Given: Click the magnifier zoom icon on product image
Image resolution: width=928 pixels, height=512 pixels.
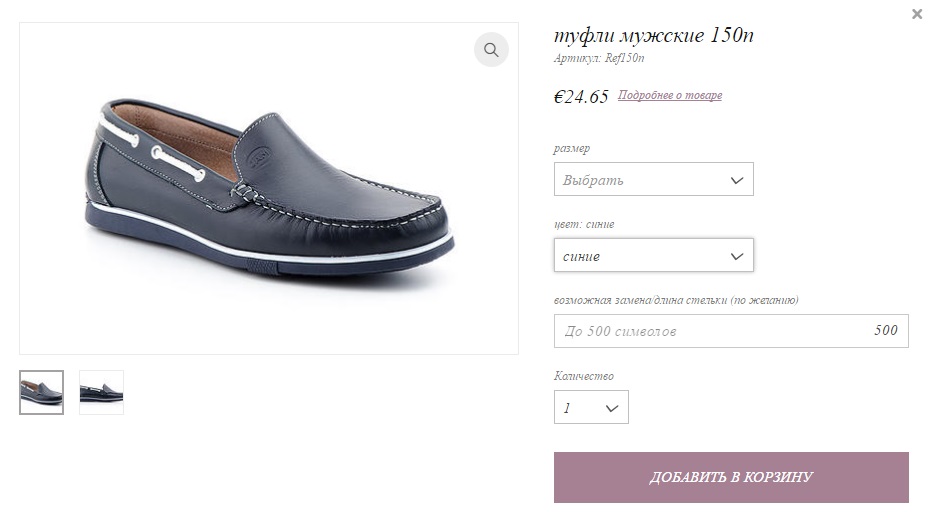Looking at the screenshot, I should (491, 50).
